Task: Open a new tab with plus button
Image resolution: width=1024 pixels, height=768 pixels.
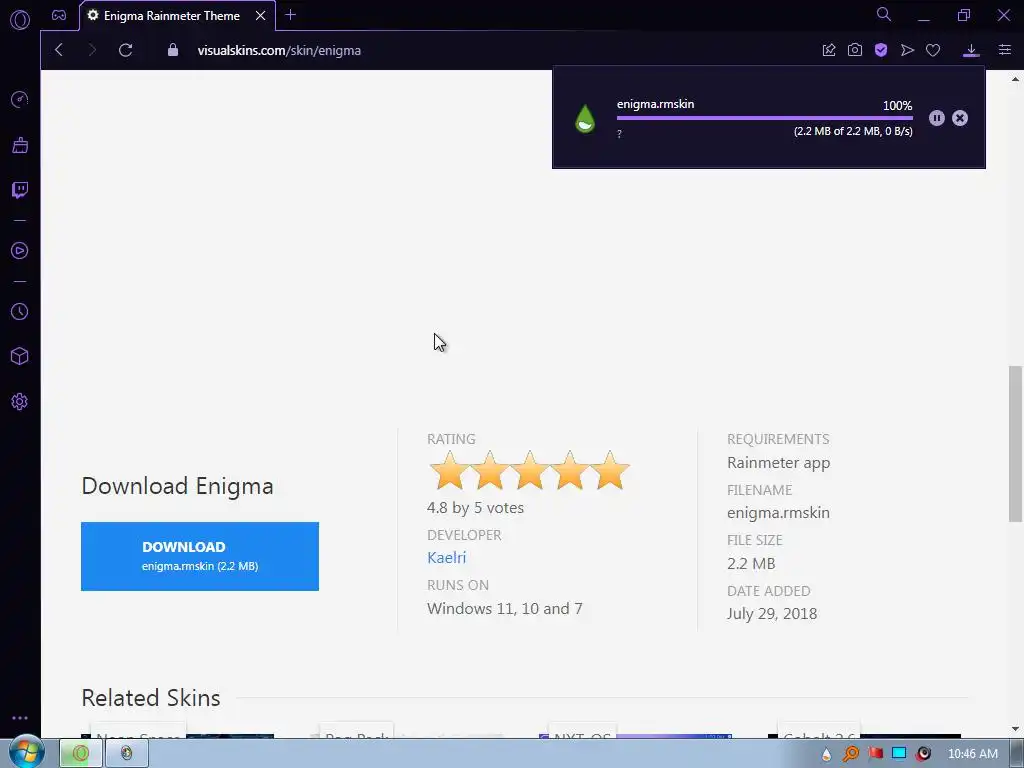Action: [x=291, y=15]
